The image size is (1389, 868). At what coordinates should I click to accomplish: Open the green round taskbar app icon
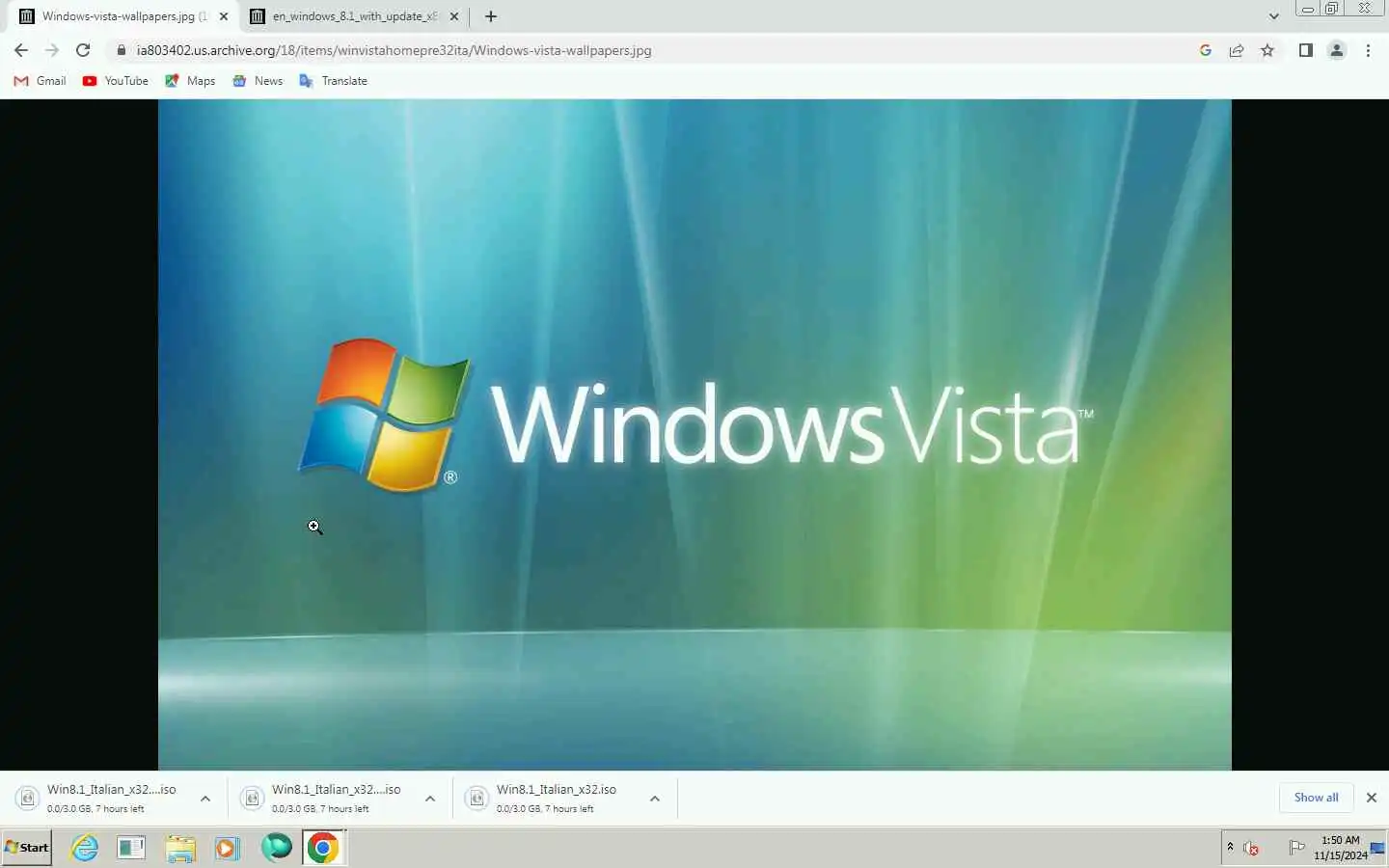pyautogui.click(x=276, y=848)
